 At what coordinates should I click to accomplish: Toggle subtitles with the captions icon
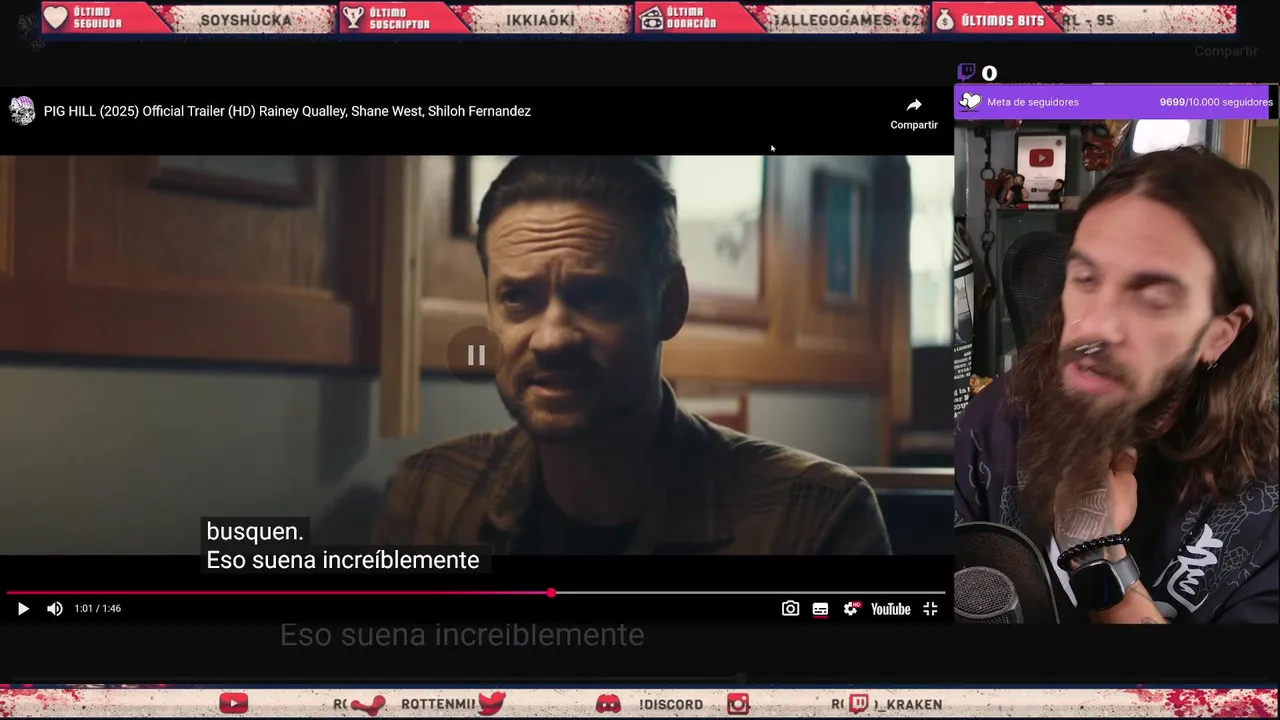(x=820, y=609)
